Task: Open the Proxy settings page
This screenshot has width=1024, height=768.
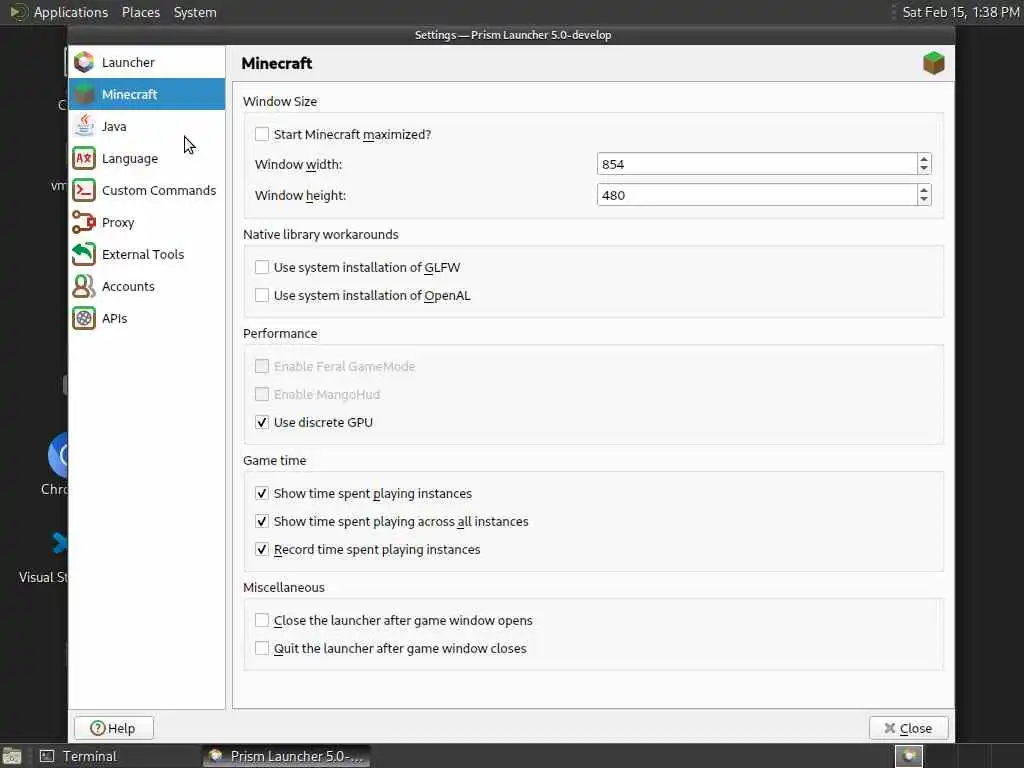Action: pyautogui.click(x=147, y=222)
